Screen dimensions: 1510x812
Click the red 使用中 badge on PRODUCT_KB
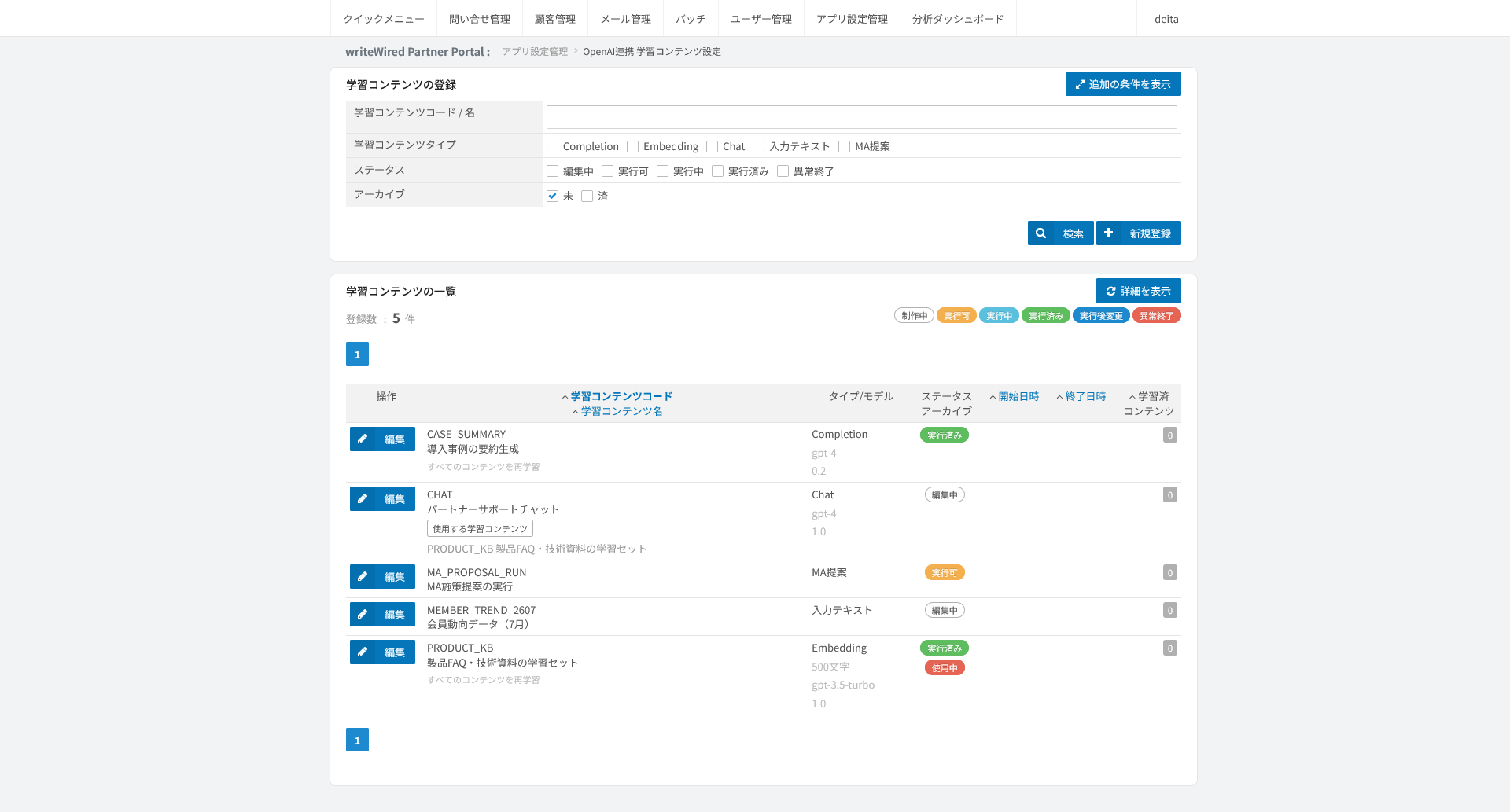(x=945, y=667)
